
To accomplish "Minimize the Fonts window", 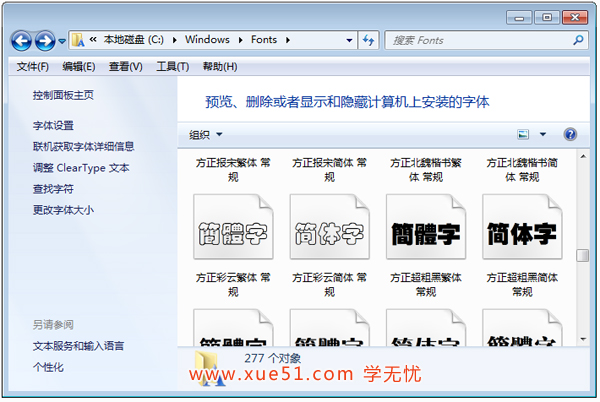I will (x=519, y=18).
